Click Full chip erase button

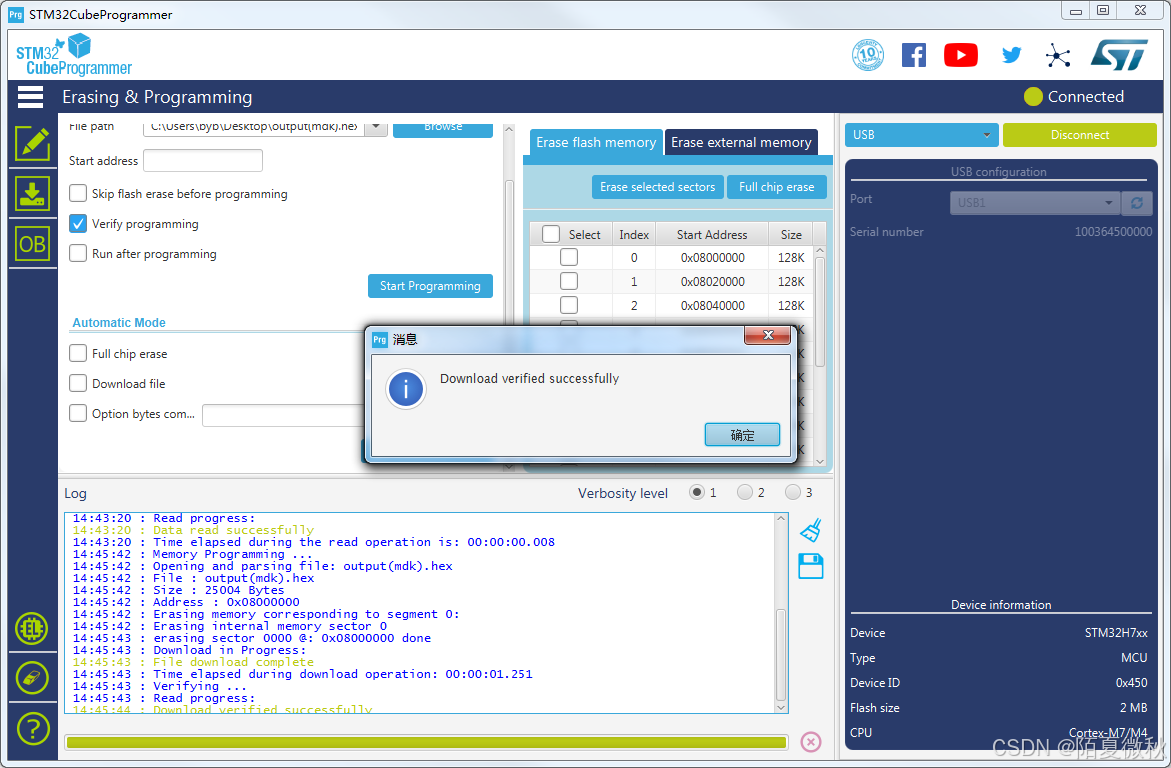777,187
